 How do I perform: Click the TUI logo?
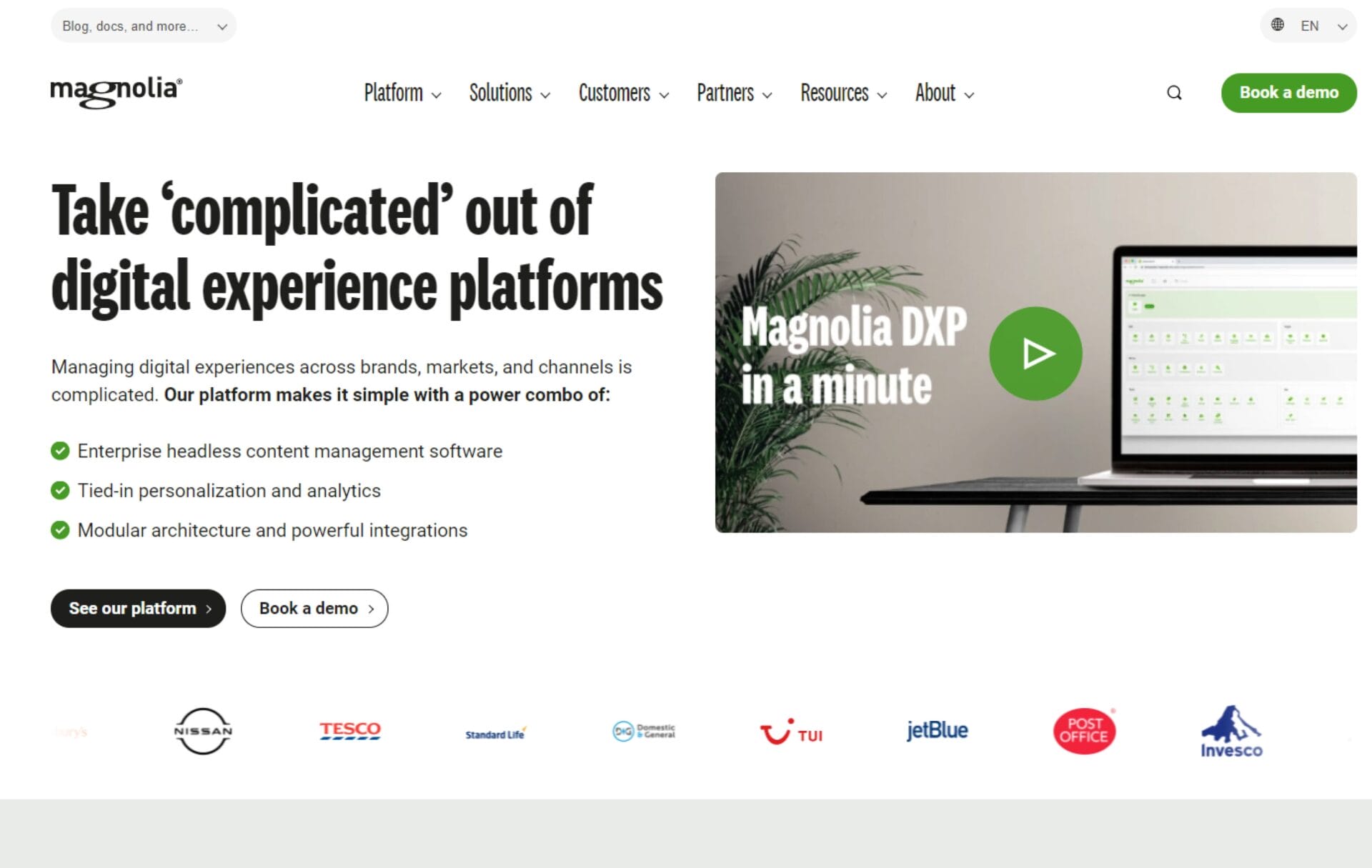tap(791, 732)
